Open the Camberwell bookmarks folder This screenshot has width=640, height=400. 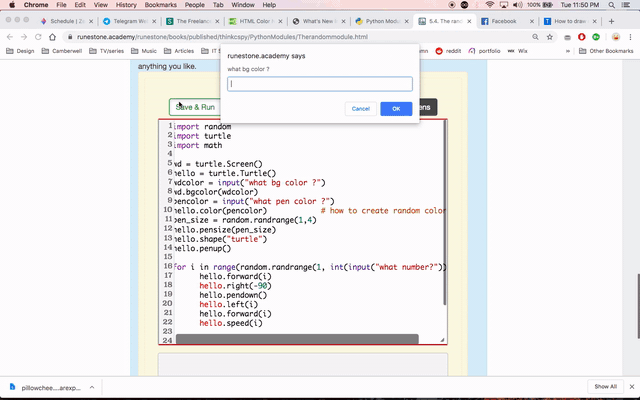62,51
